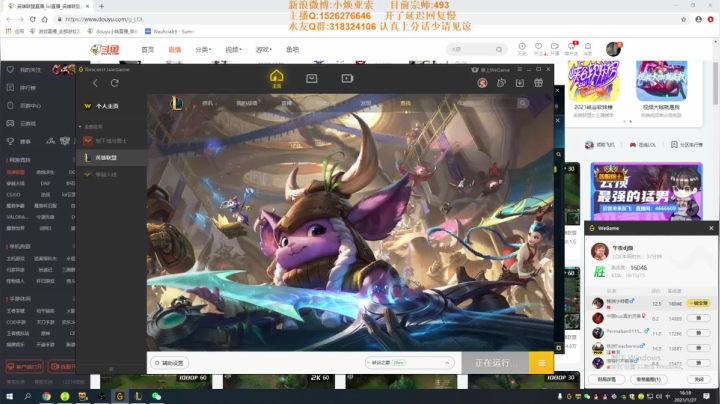720x404 pixels.
Task: Click the 一键全赞 yellow button in popup
Action: click(x=698, y=303)
